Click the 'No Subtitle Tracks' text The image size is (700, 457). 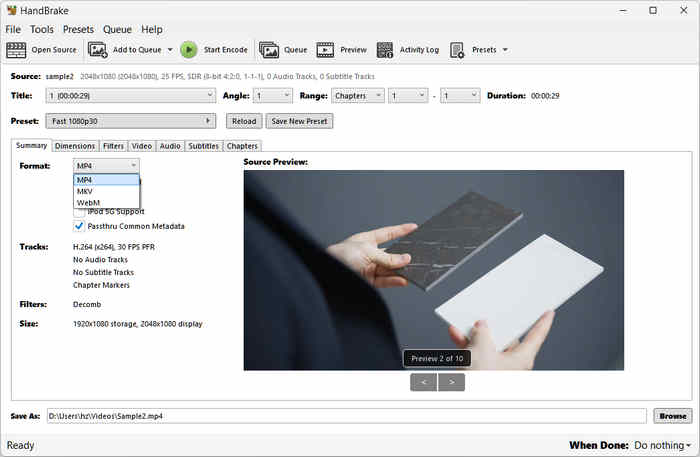[104, 272]
